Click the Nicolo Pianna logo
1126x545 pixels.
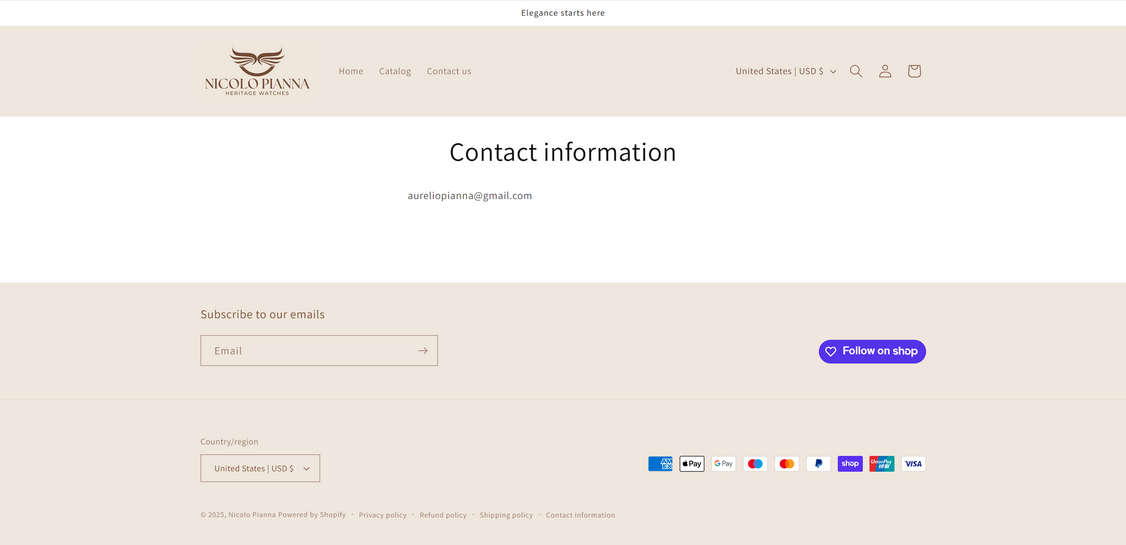(x=257, y=72)
